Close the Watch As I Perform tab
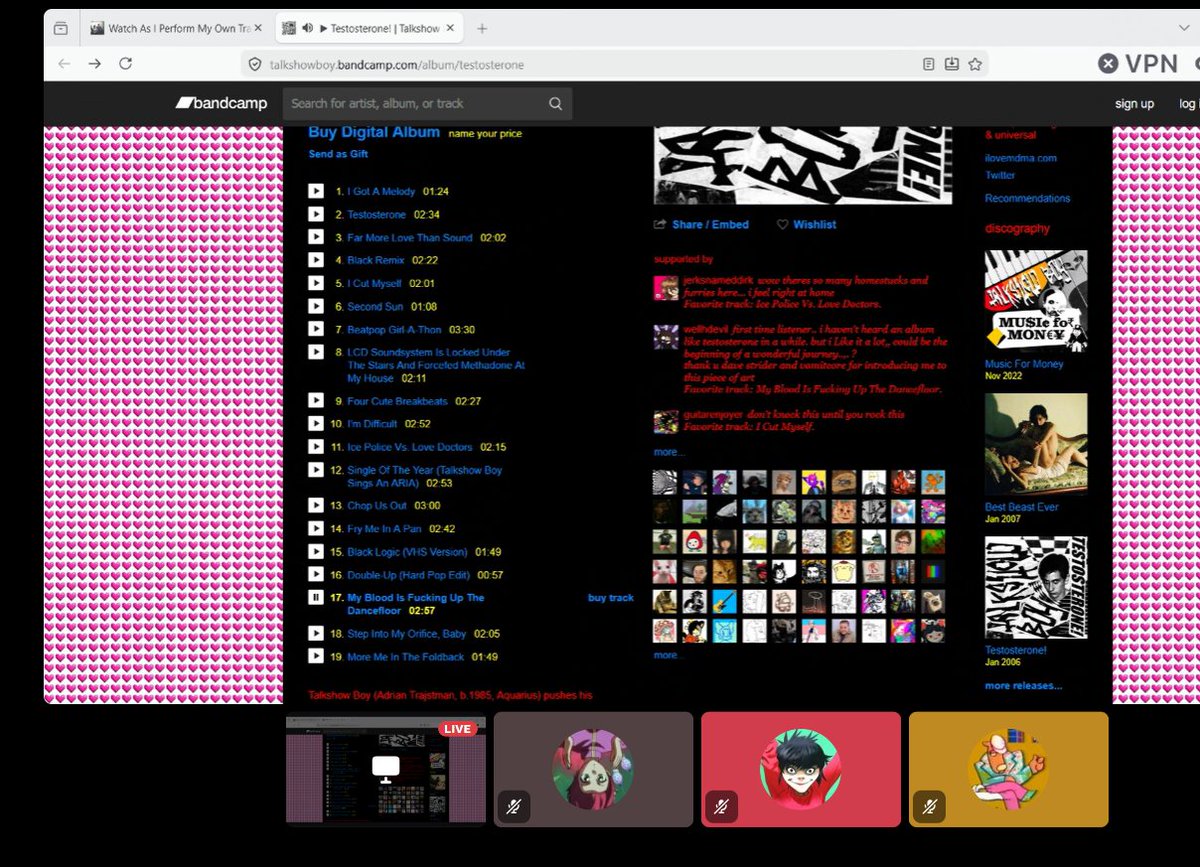The image size is (1200, 867). [x=258, y=28]
